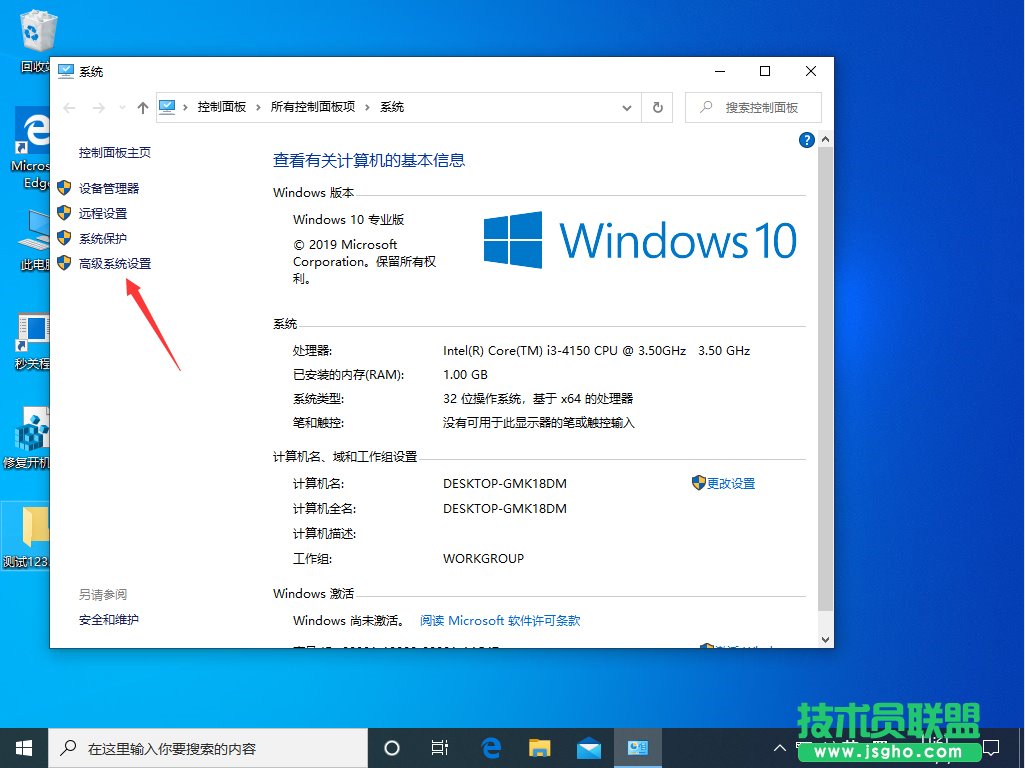Click the back navigation arrow
The height and width of the screenshot is (768, 1025).
pos(68,107)
